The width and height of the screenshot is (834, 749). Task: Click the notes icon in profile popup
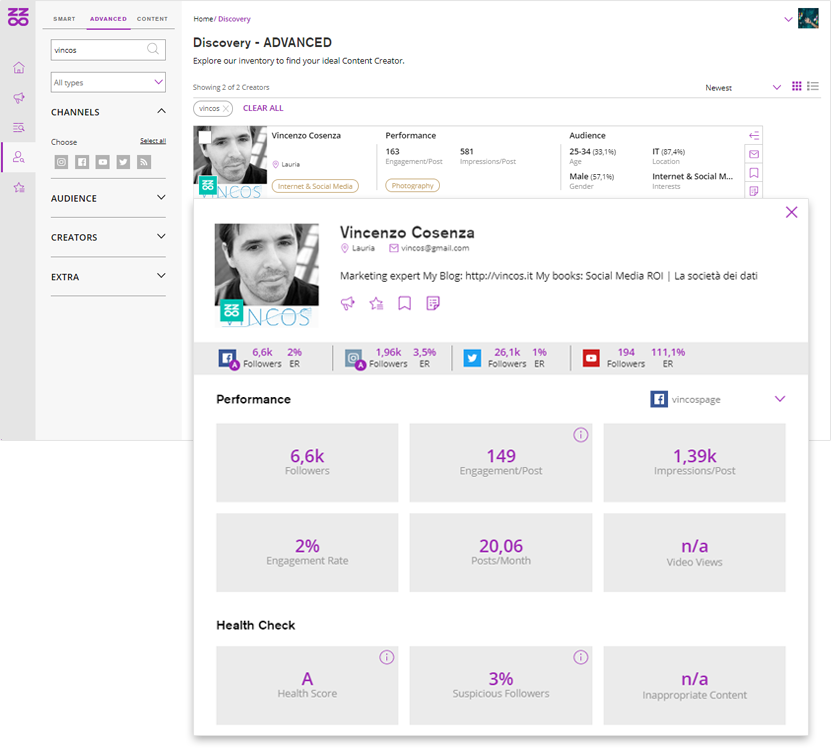coord(433,304)
